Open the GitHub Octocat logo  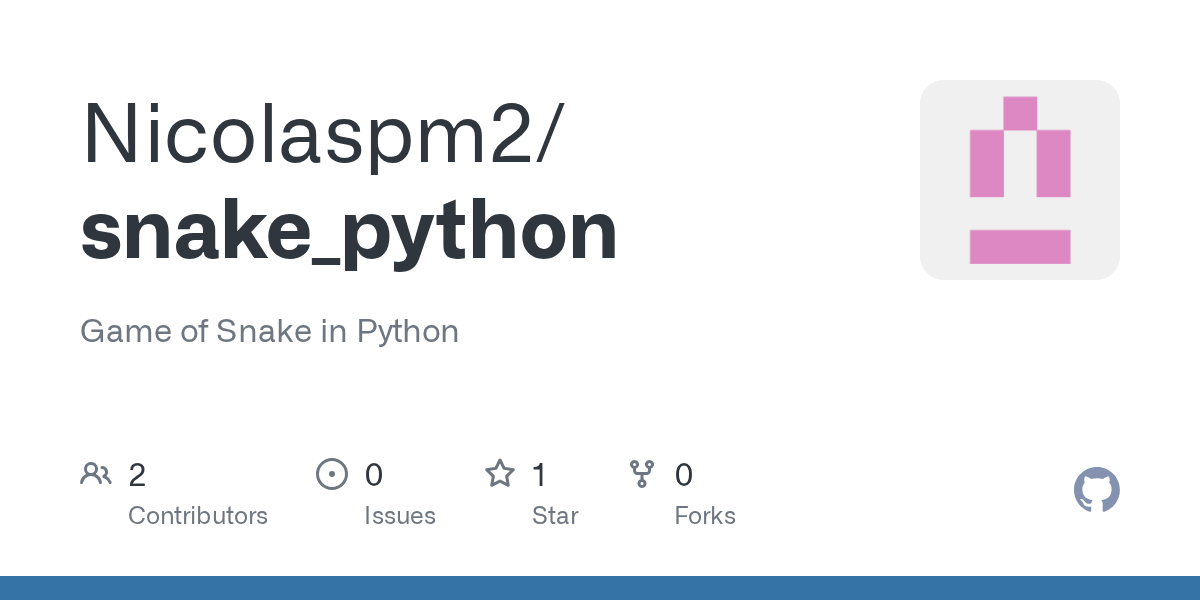click(x=1097, y=490)
